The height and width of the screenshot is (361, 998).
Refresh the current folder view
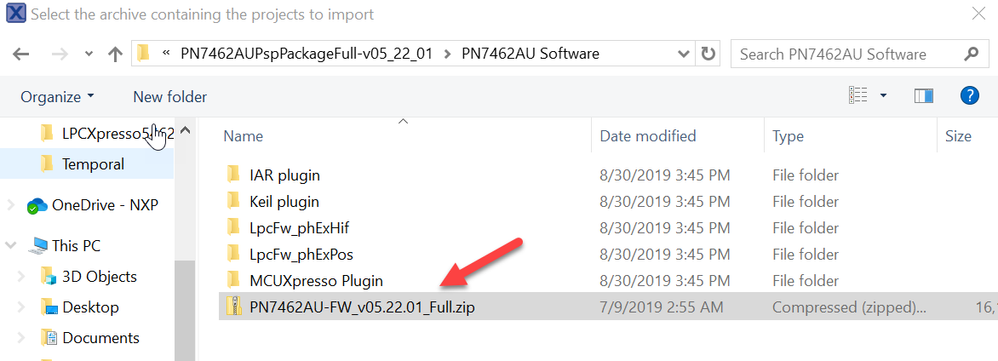tap(708, 54)
